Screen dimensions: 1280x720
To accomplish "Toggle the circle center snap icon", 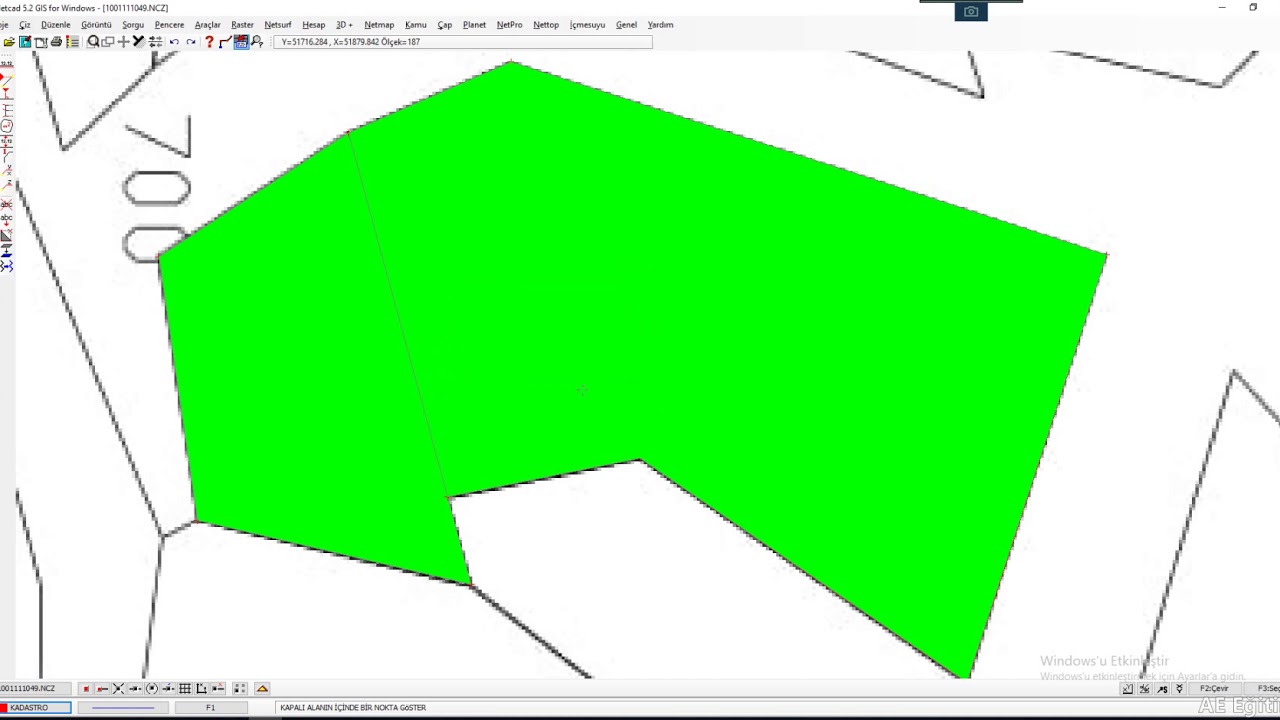I will tap(152, 689).
